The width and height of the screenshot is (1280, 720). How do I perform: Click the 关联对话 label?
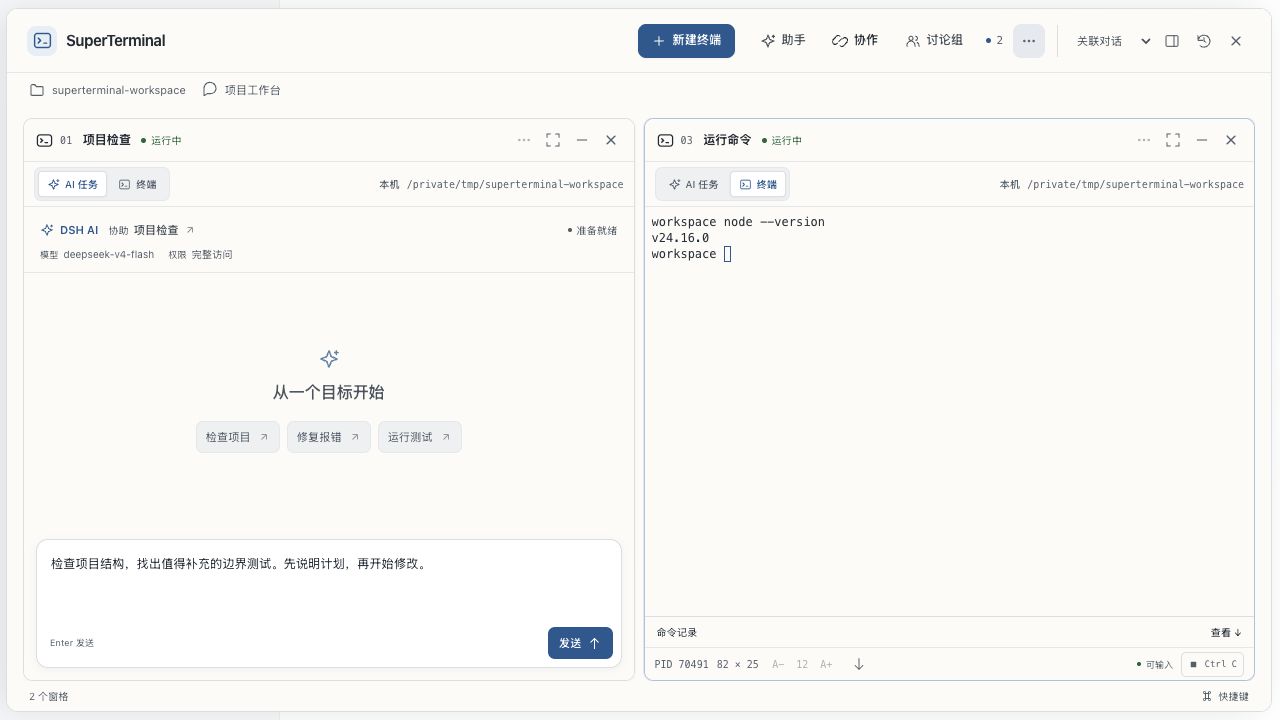(1099, 41)
